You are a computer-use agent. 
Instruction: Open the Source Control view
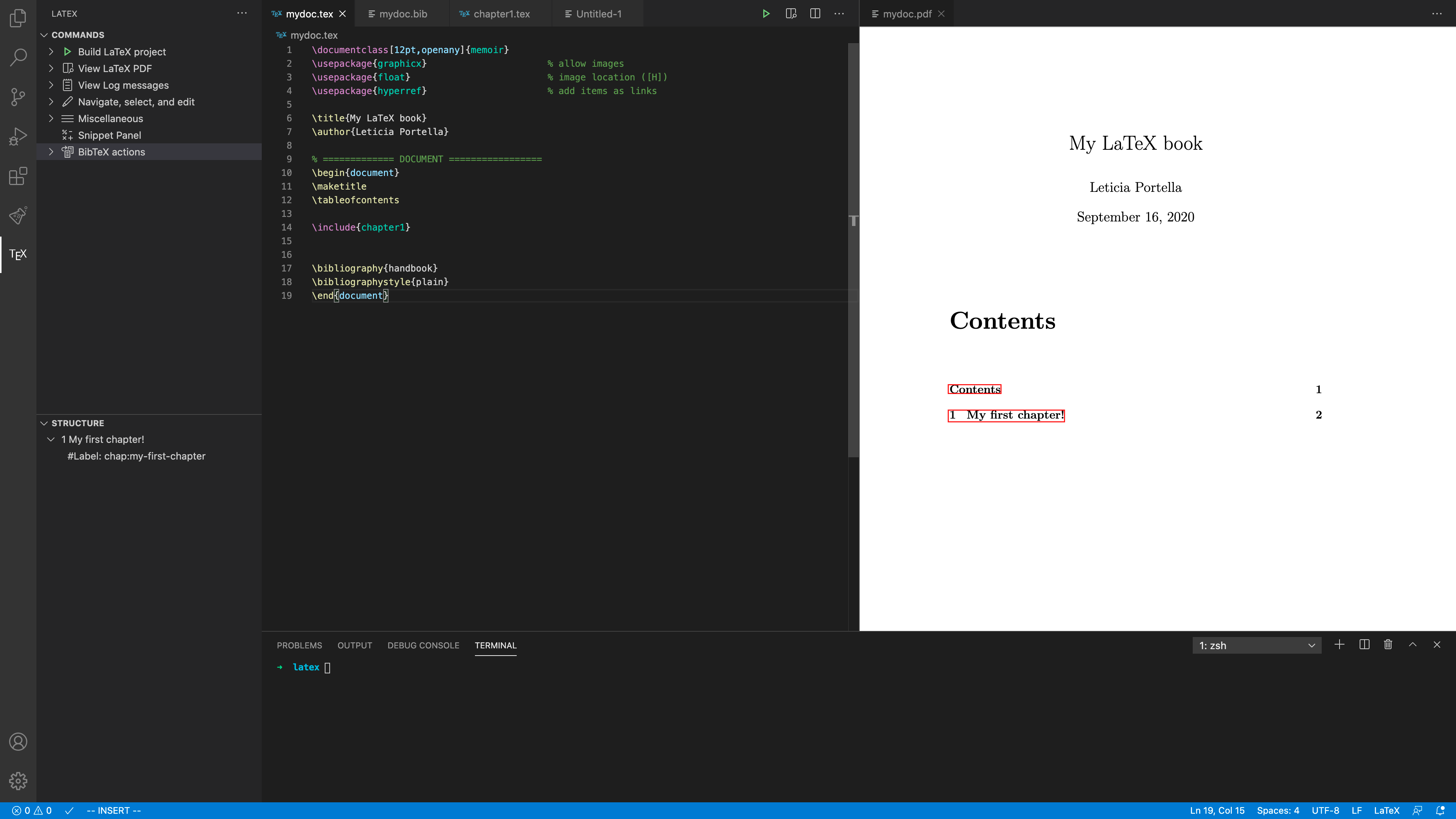pyautogui.click(x=17, y=97)
